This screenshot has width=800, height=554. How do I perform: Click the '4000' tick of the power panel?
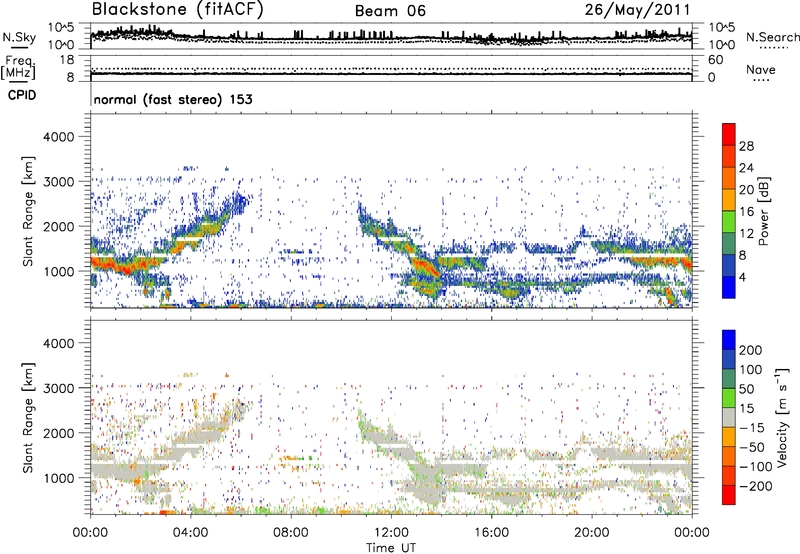[58, 137]
